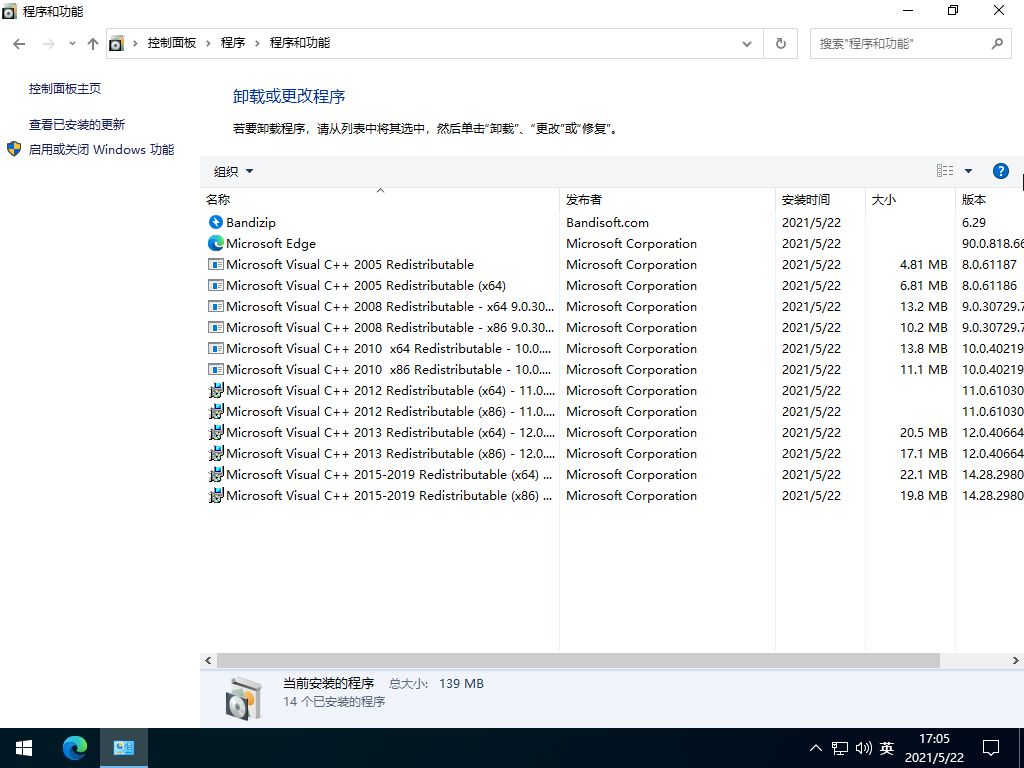This screenshot has height=768, width=1024.
Task: Open the 组织 dropdown menu
Action: tap(231, 171)
